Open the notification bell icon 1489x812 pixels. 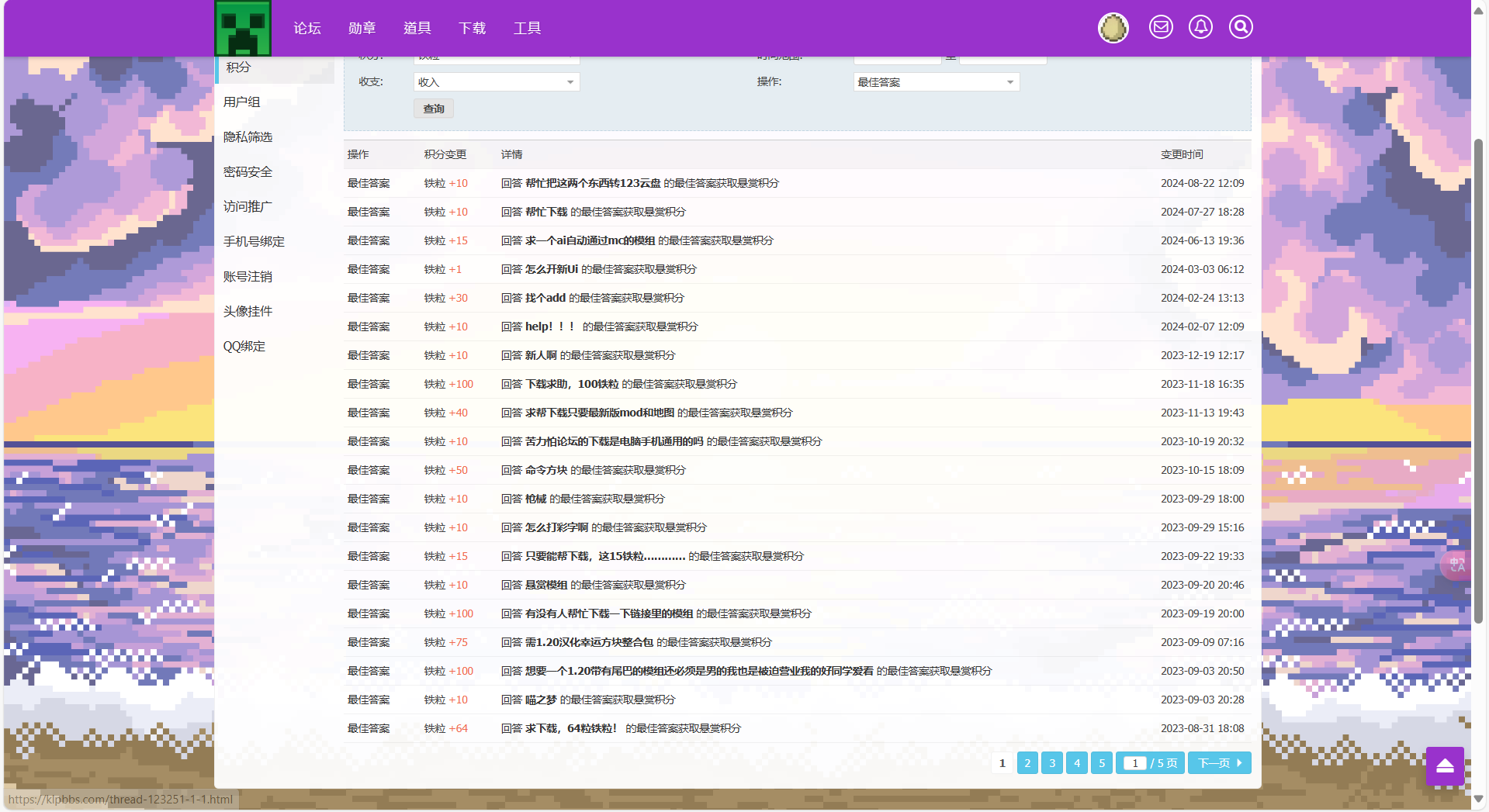1200,27
